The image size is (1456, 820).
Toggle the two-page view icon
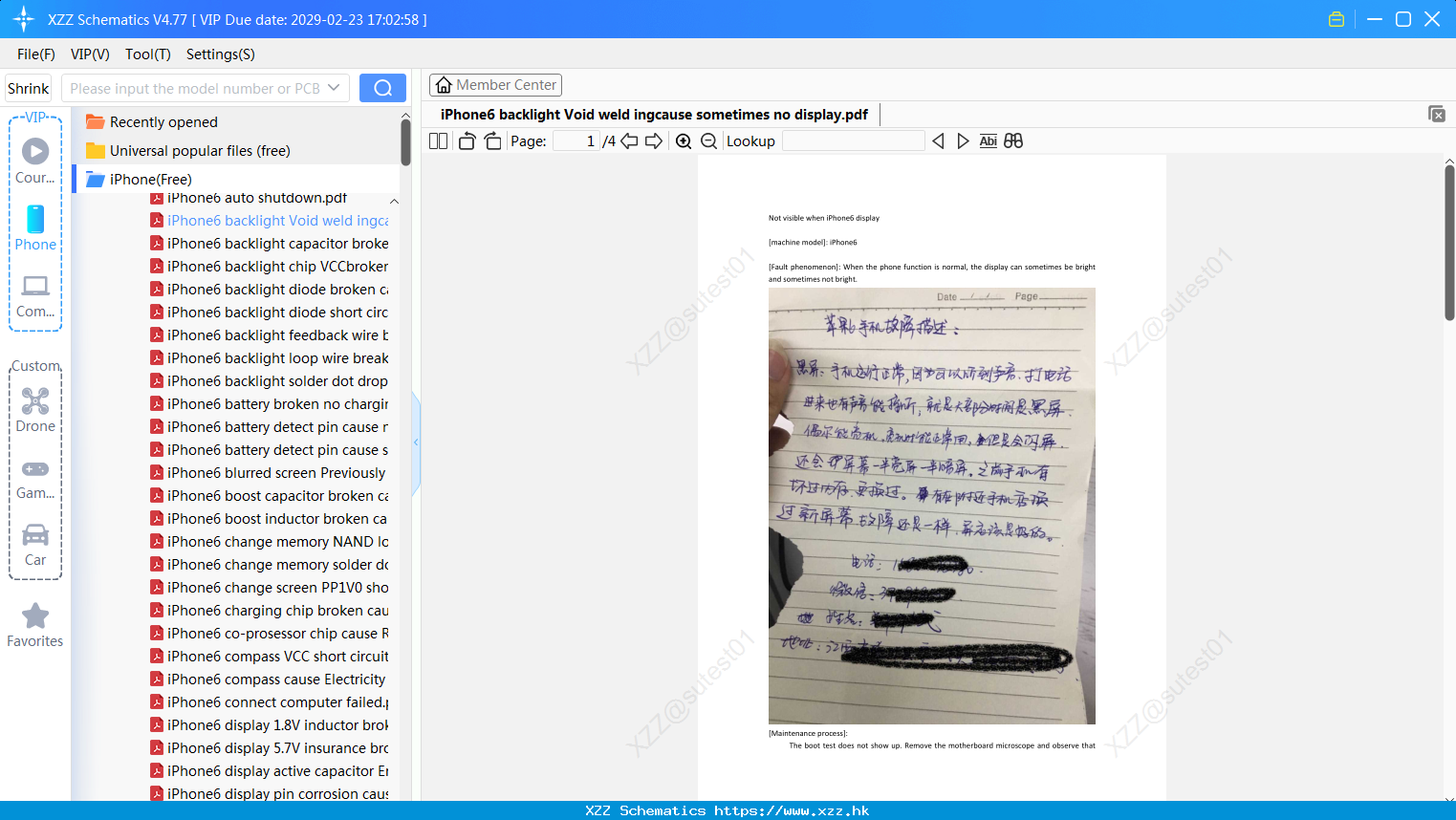pos(438,140)
